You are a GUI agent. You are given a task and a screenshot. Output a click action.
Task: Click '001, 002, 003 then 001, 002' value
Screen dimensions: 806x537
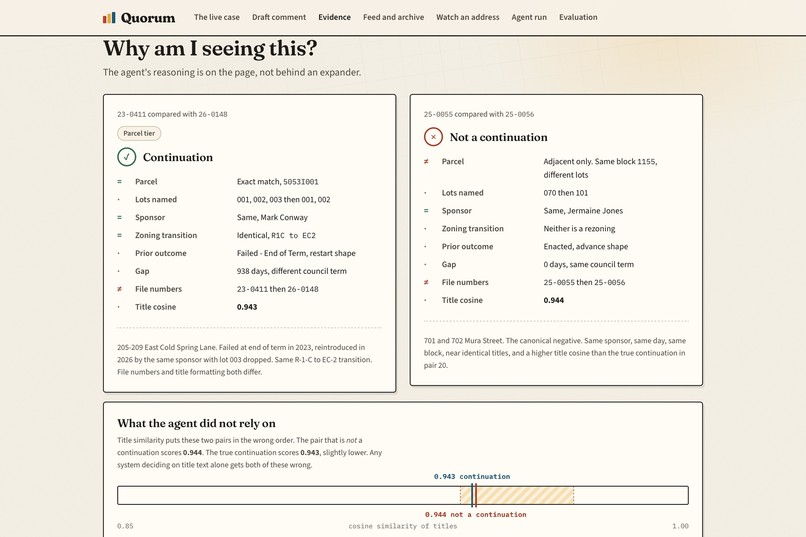pyautogui.click(x=284, y=199)
